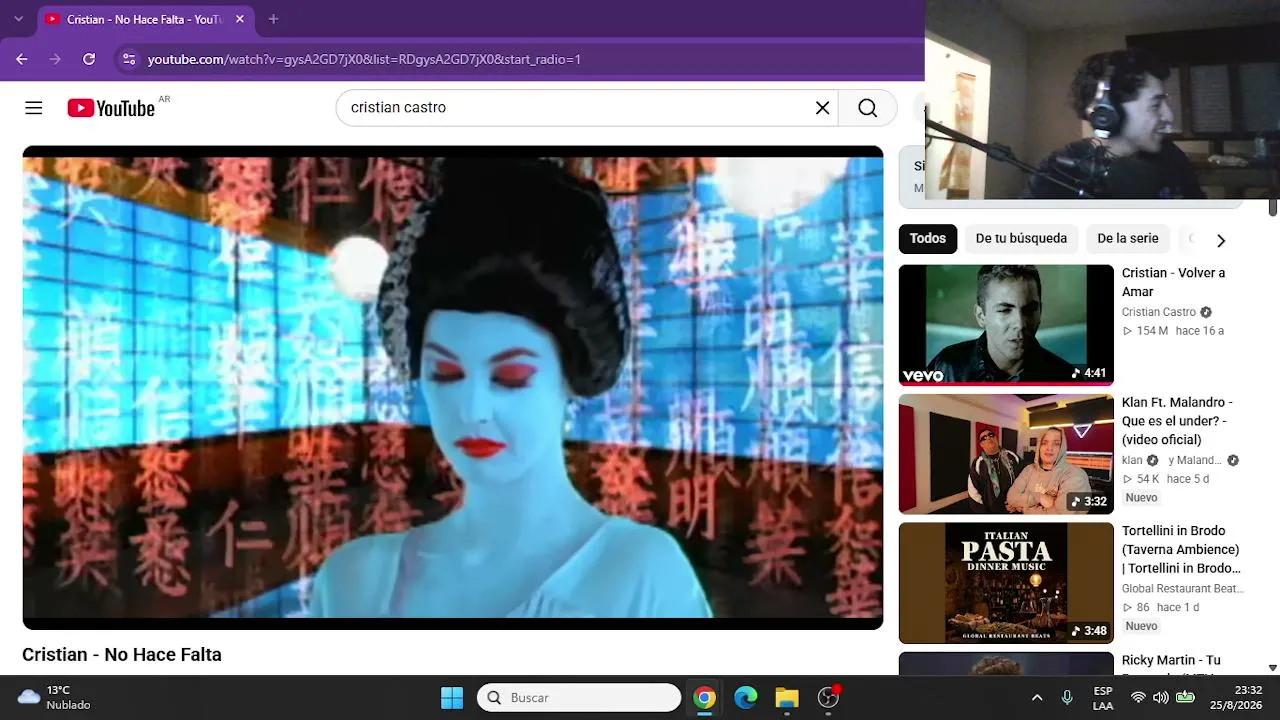
Task: Open the Klan Ft. Malandro video title
Action: 1177,421
